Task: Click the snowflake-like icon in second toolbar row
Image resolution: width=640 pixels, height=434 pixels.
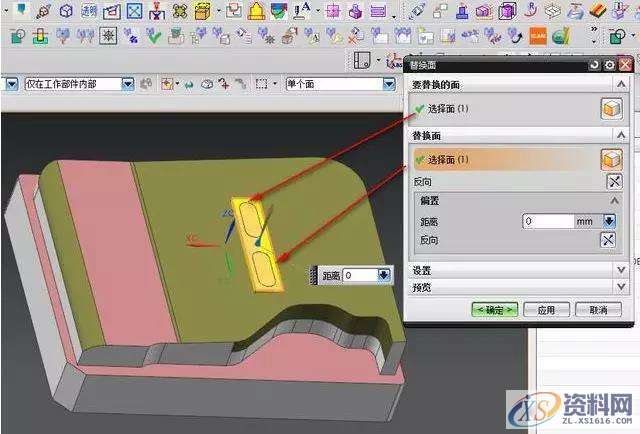Action: click(108, 37)
